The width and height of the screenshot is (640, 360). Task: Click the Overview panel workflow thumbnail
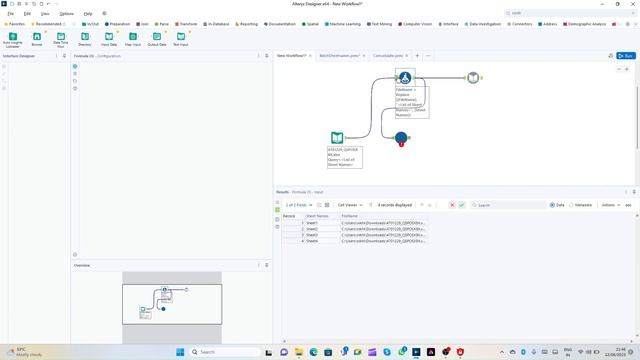pyautogui.click(x=172, y=304)
